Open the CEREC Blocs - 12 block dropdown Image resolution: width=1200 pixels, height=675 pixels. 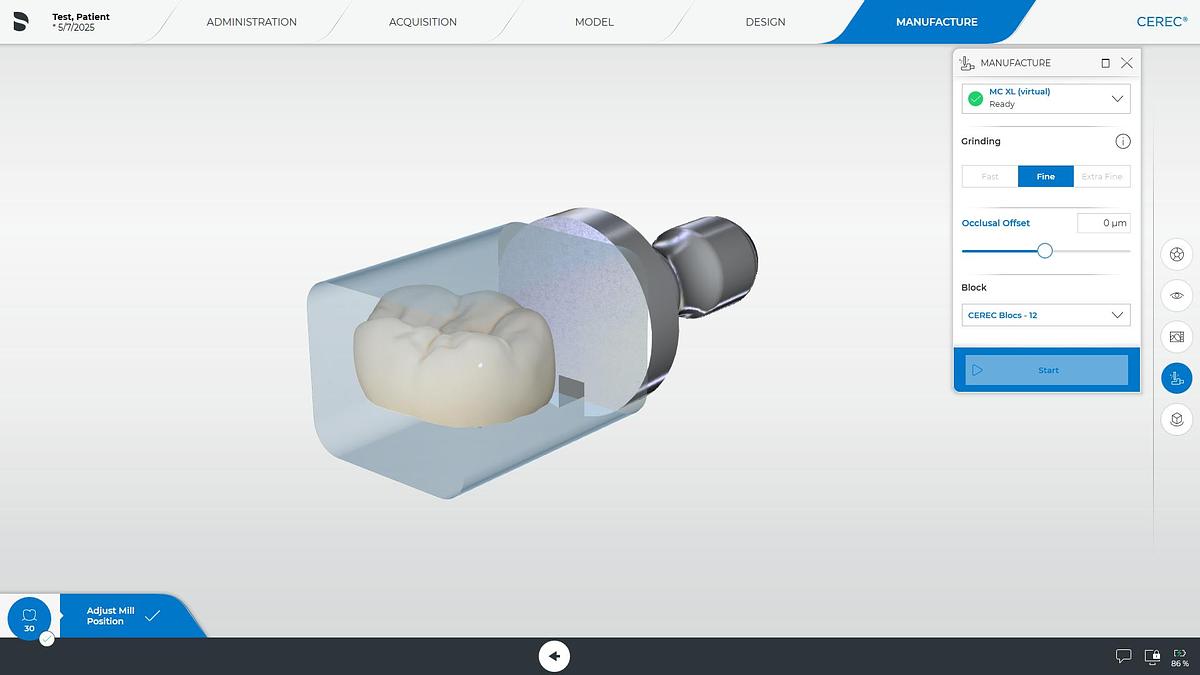[x=1046, y=315]
